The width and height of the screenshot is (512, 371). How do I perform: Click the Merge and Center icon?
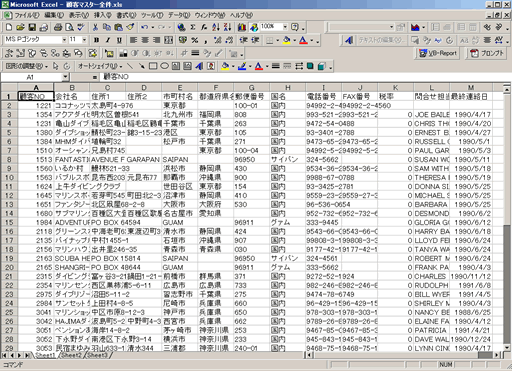(x=168, y=40)
